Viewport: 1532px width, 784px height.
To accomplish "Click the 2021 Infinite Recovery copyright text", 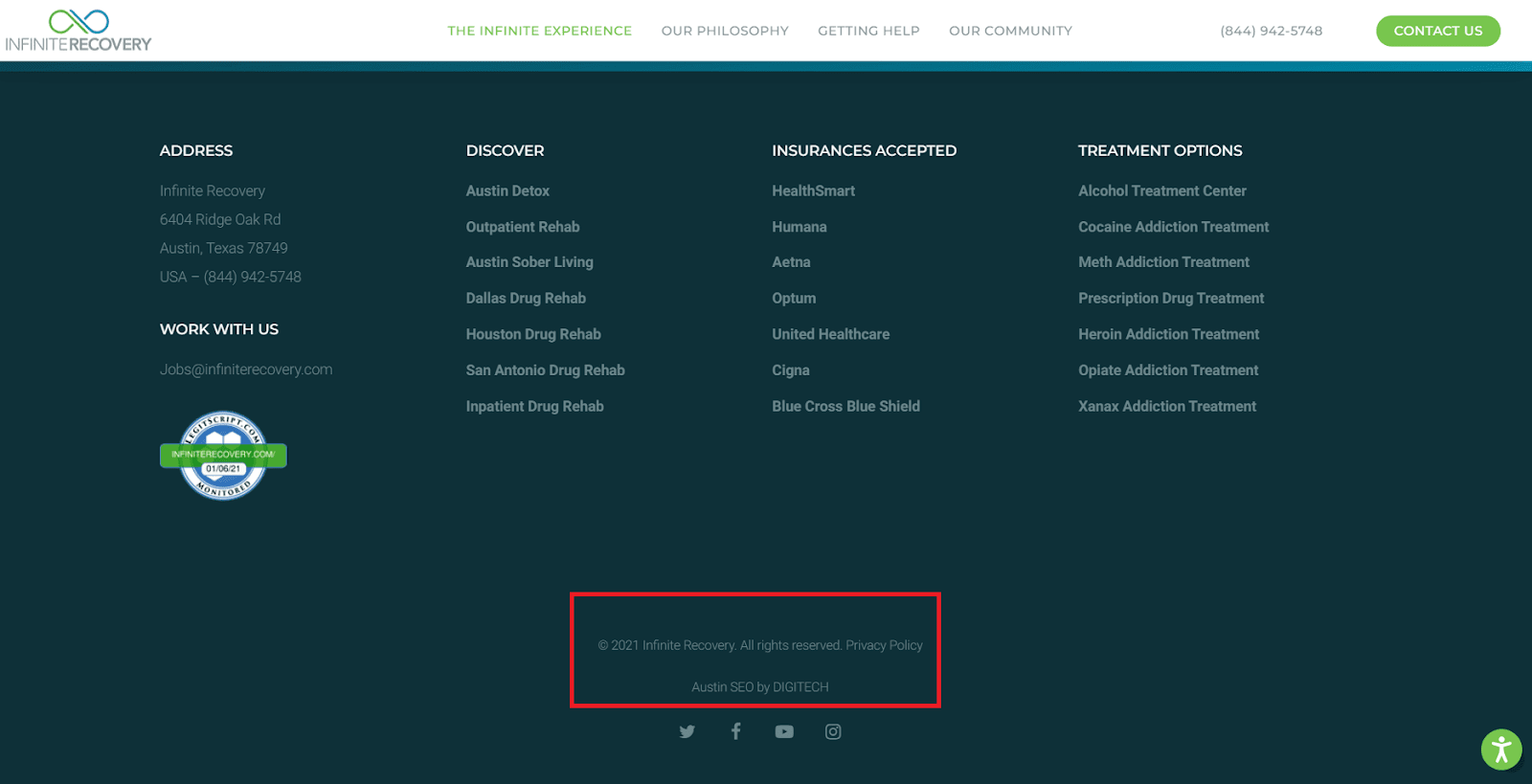I will [x=720, y=645].
